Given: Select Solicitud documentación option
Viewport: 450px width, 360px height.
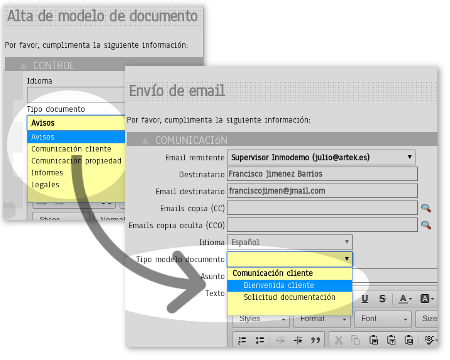Looking at the screenshot, I should (289, 297).
